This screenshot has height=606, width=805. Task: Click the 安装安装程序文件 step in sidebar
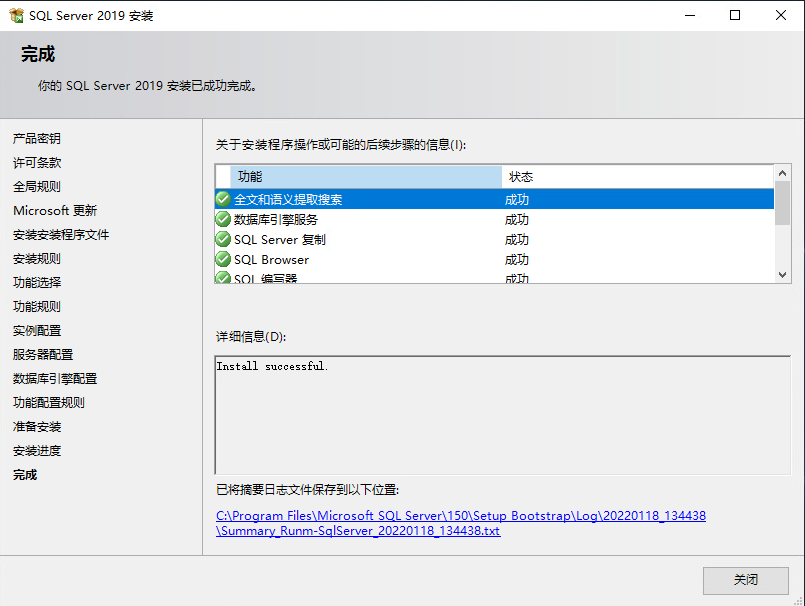click(61, 235)
